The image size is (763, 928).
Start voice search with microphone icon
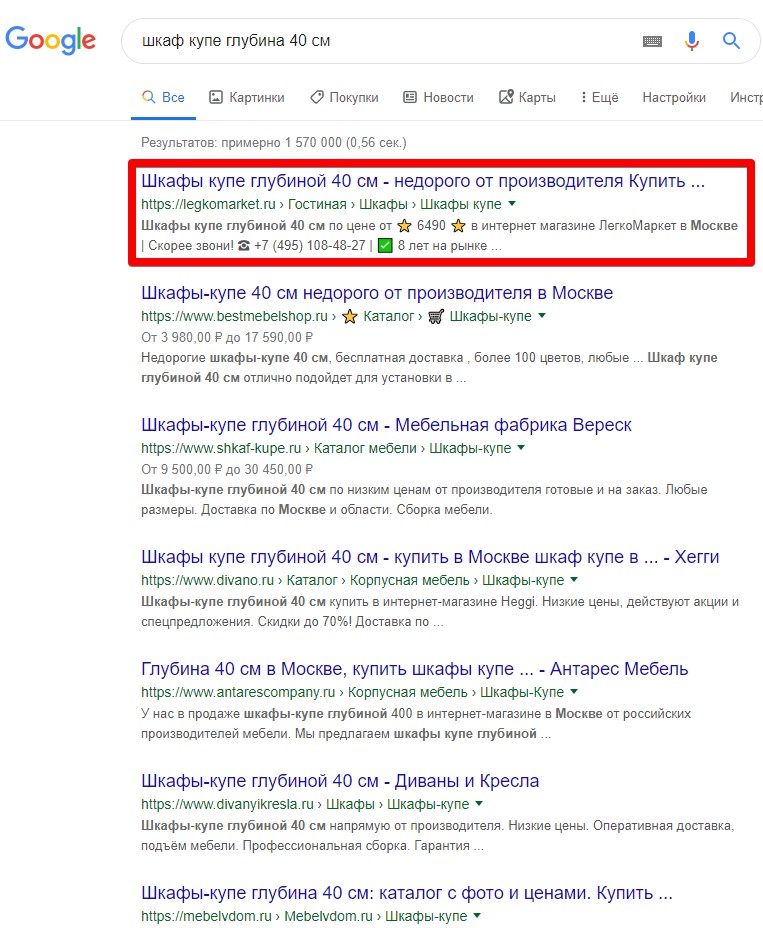(x=691, y=40)
